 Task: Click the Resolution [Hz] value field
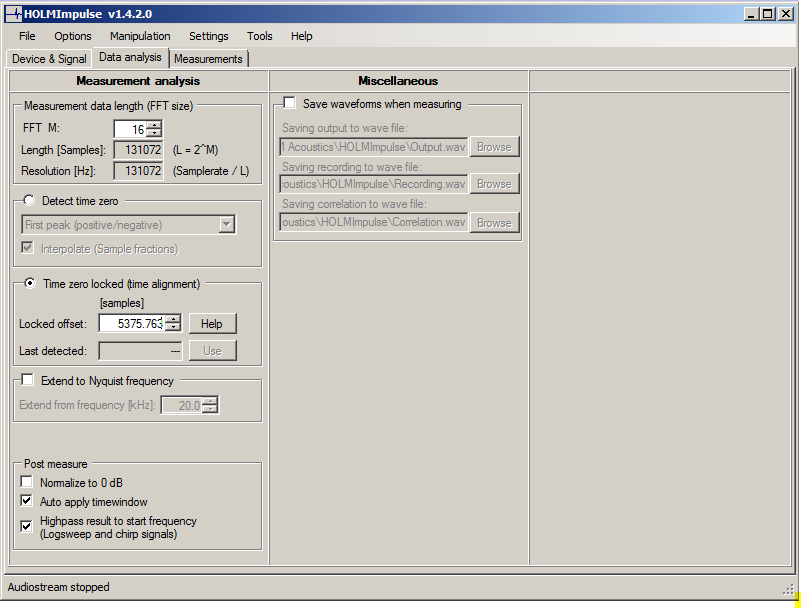click(138, 171)
